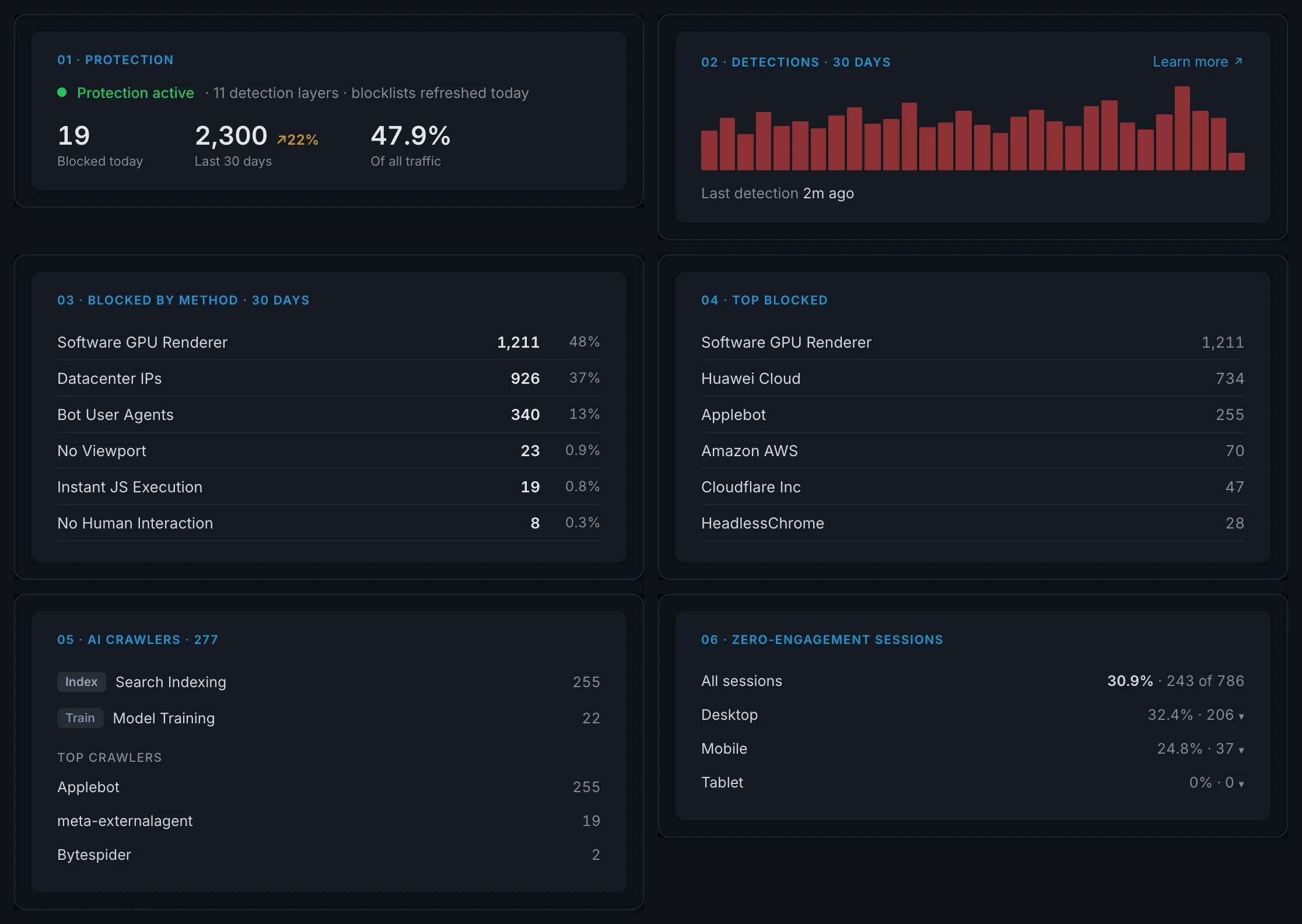This screenshot has height=924, width=1302.
Task: Expand the Desktop sessions dropdown arrow
Action: [1241, 716]
